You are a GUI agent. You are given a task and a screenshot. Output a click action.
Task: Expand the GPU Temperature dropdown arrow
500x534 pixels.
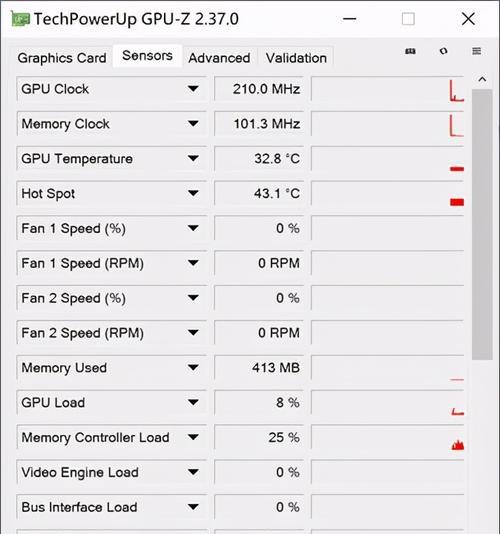click(193, 158)
